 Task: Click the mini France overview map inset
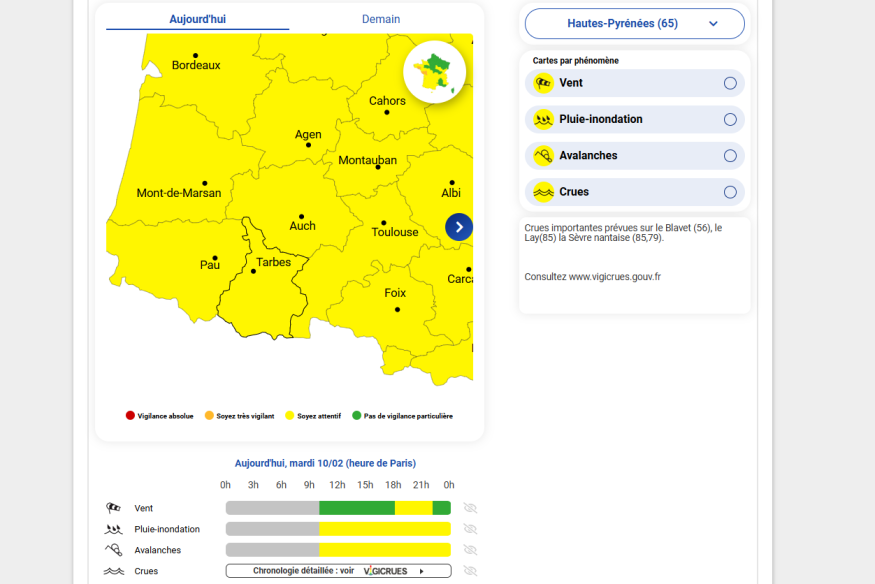click(x=435, y=71)
